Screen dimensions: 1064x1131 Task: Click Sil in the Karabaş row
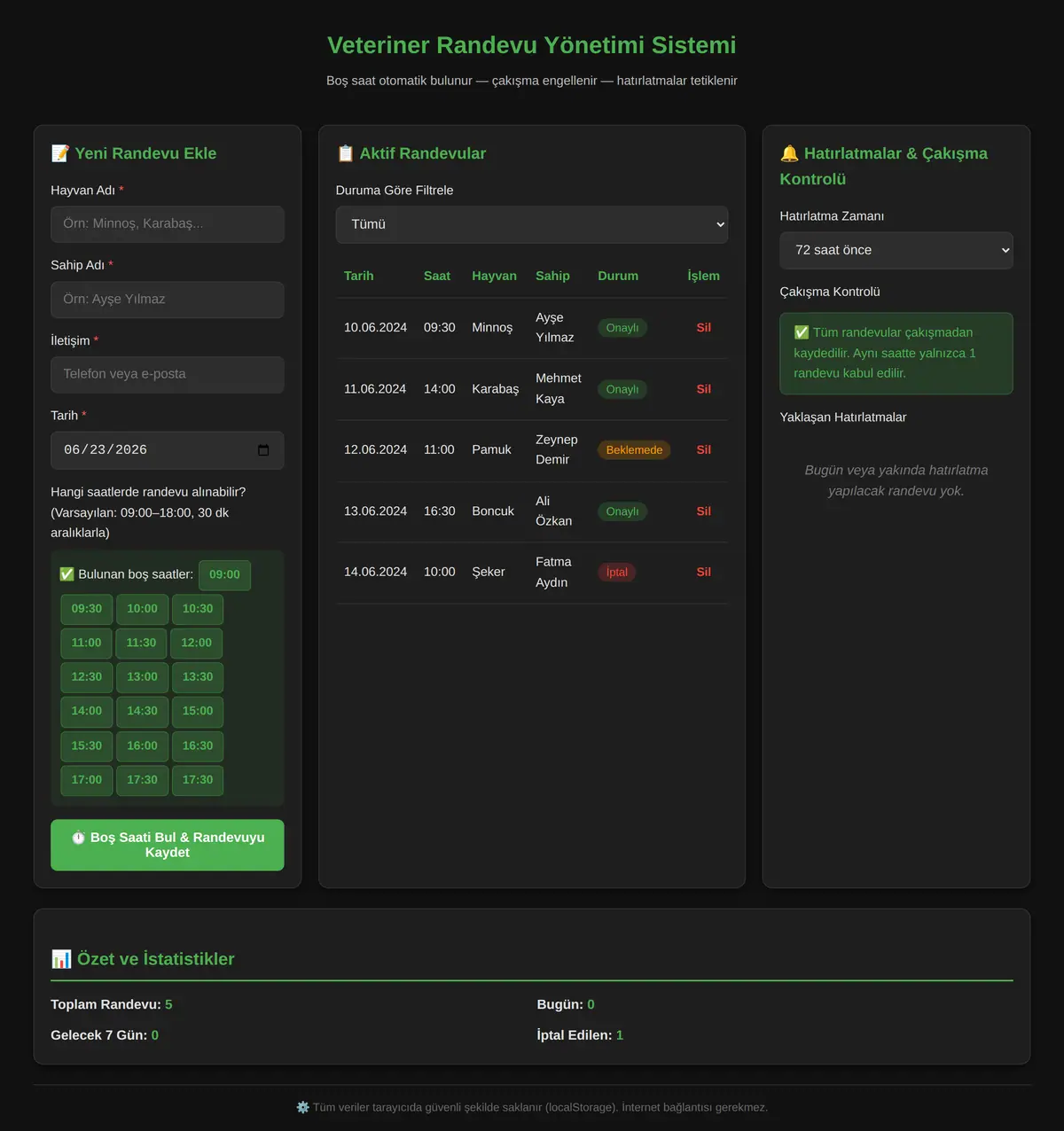pos(704,389)
